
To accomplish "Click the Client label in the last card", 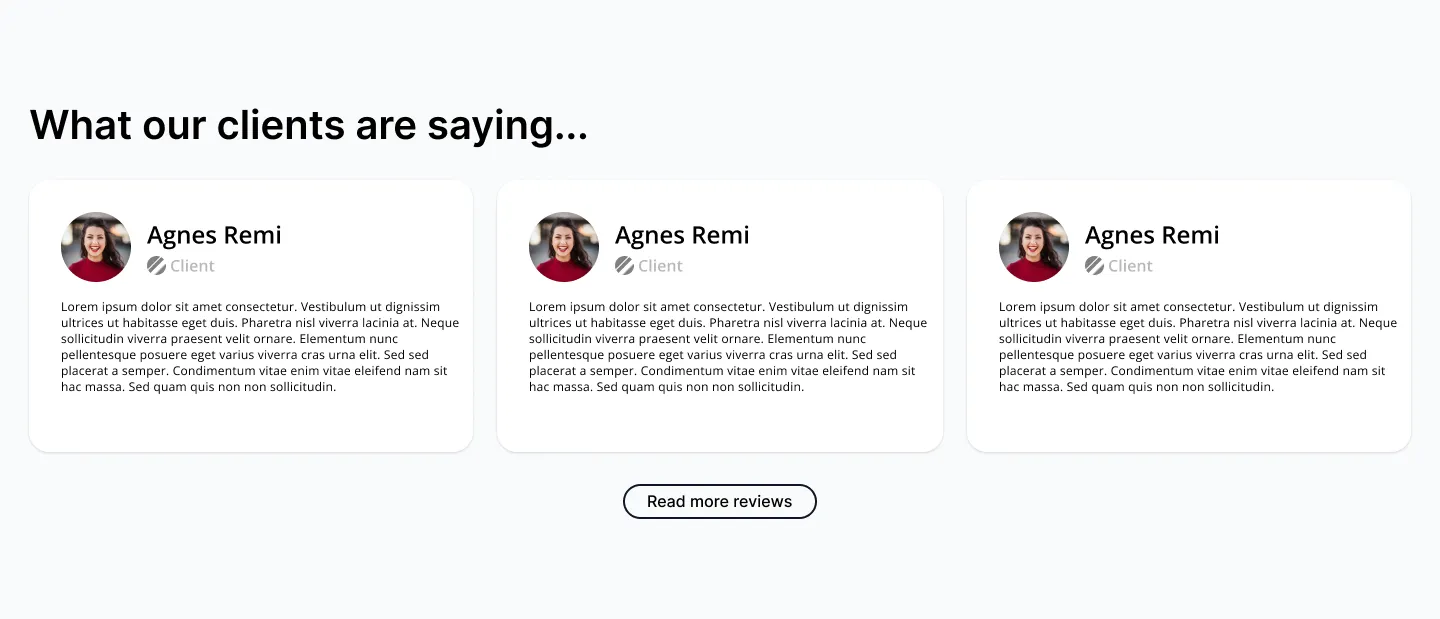I will (x=1130, y=266).
